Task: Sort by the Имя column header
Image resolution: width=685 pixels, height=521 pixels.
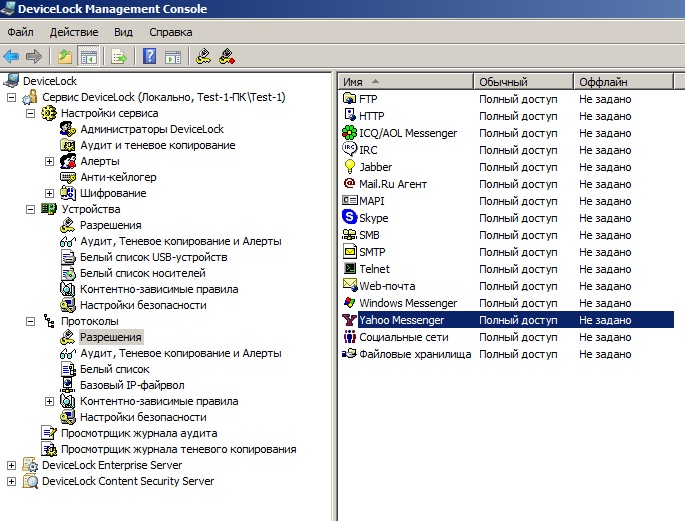Action: click(405, 82)
